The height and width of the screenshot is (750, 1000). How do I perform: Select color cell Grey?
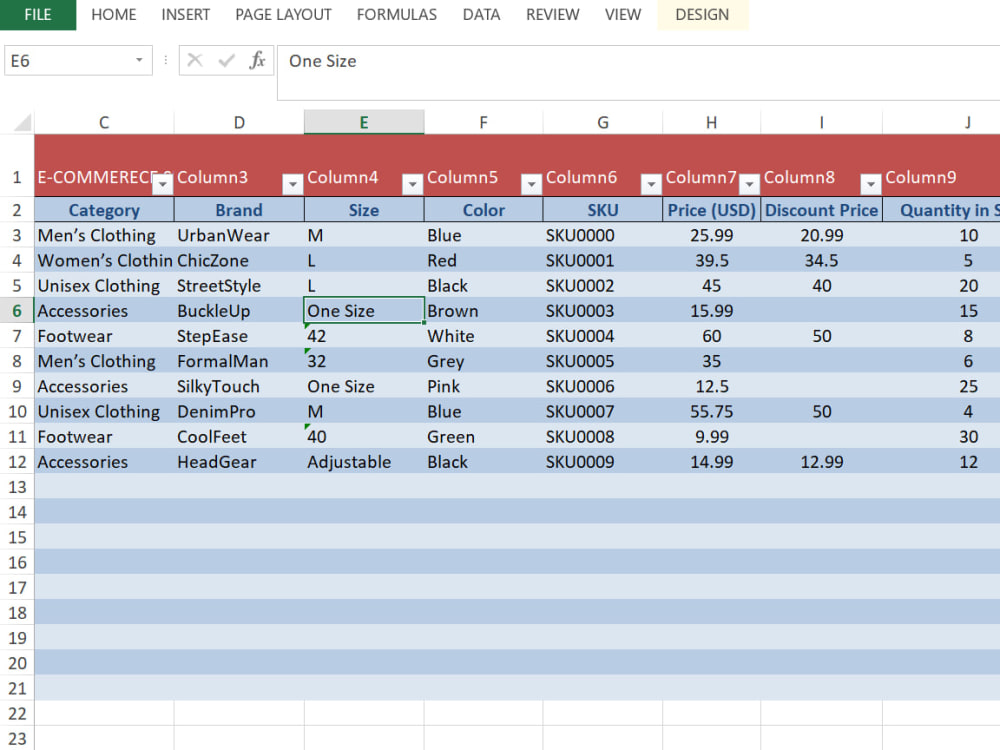(x=483, y=361)
